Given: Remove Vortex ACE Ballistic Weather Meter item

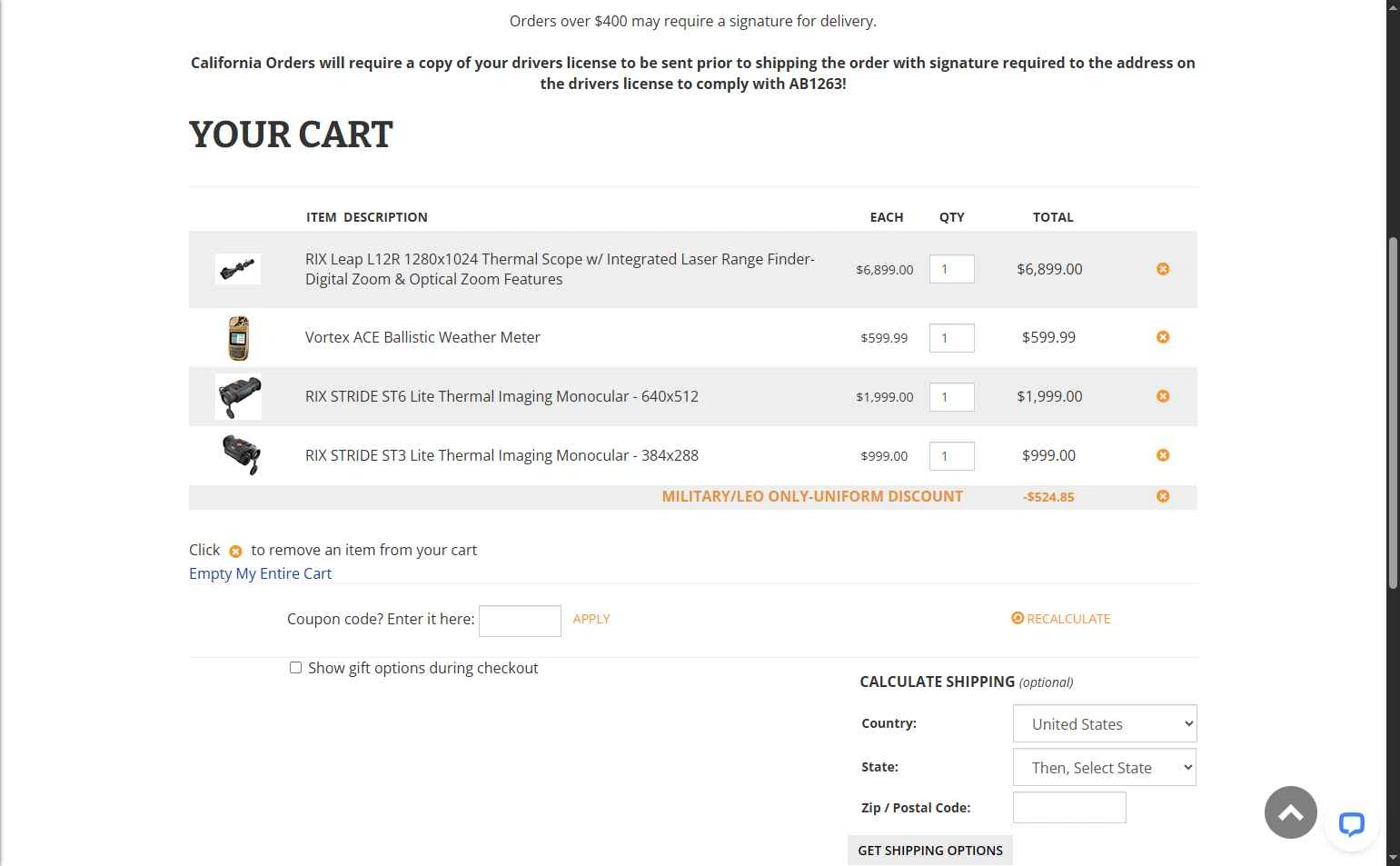Looking at the screenshot, I should (x=1163, y=337).
